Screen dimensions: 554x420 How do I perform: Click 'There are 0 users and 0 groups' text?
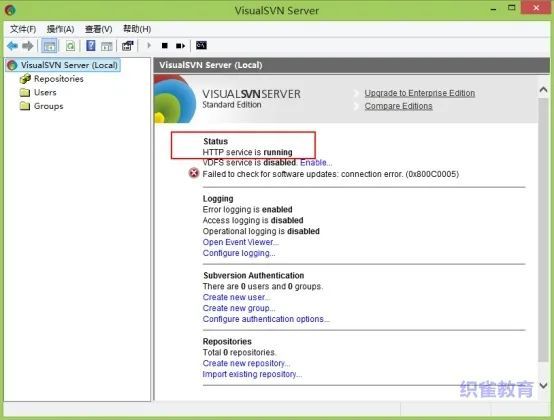pyautogui.click(x=263, y=286)
